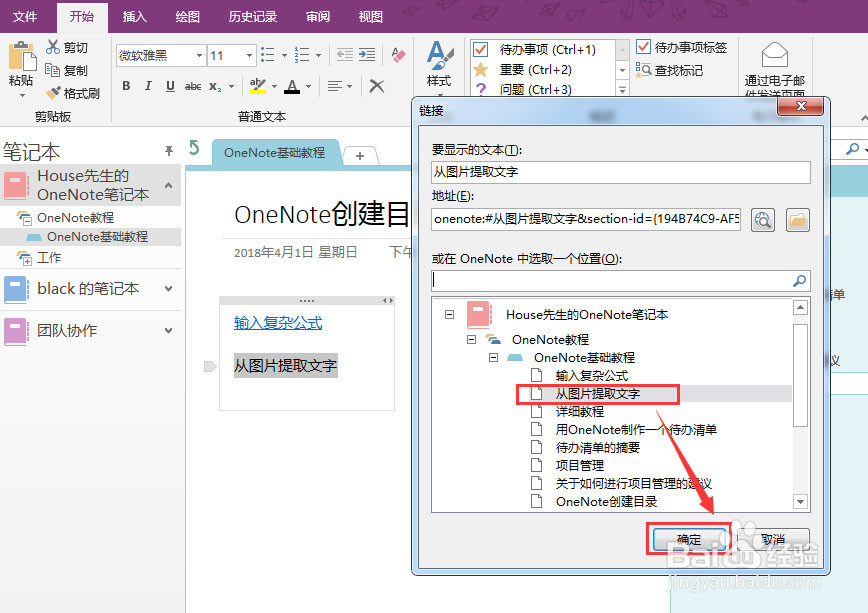Viewport: 868px width, 613px height.
Task: Click the address field in link dialog
Action: [586, 219]
